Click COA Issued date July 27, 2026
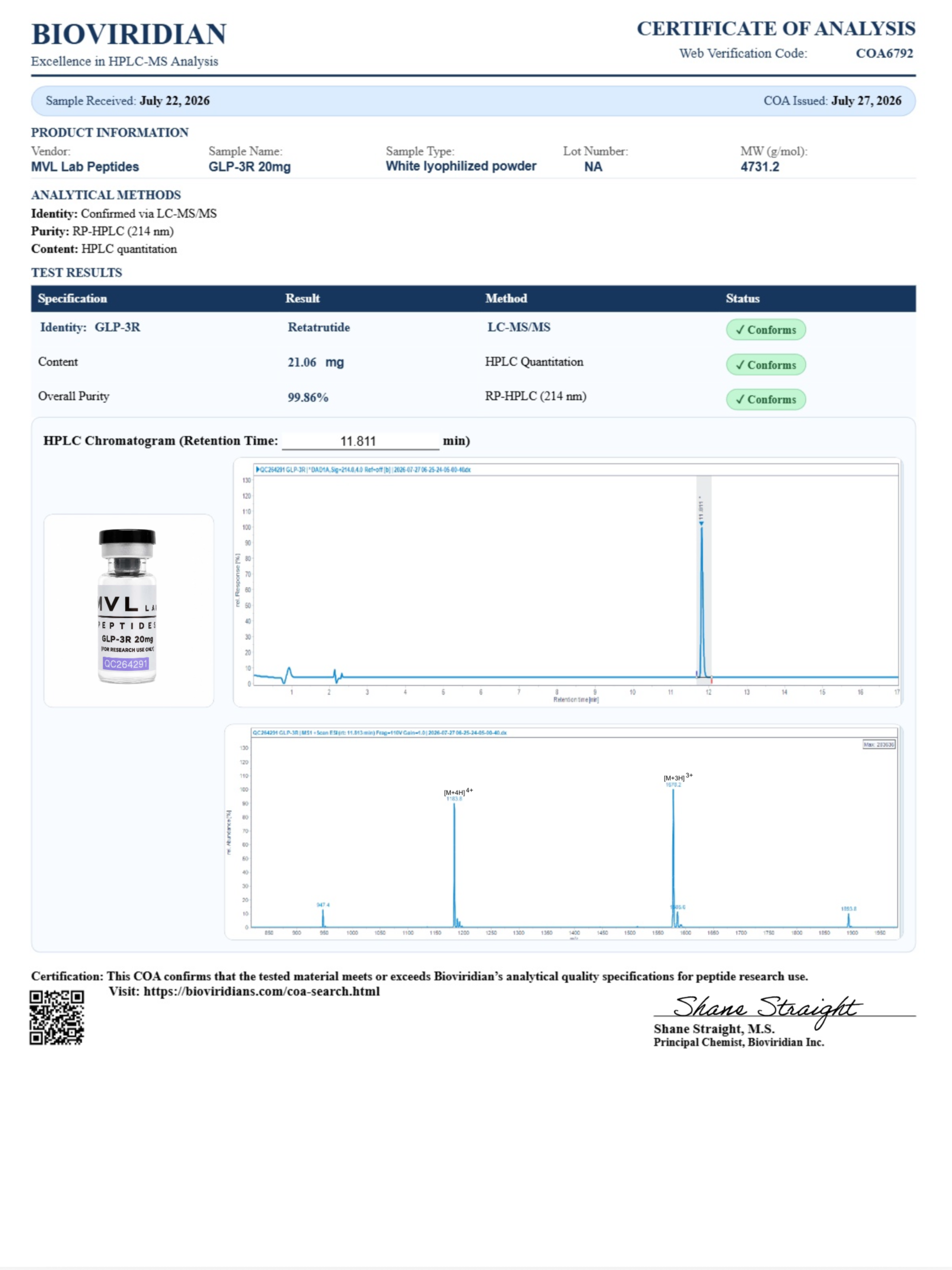Viewport: 952px width, 1270px height. 866,100
